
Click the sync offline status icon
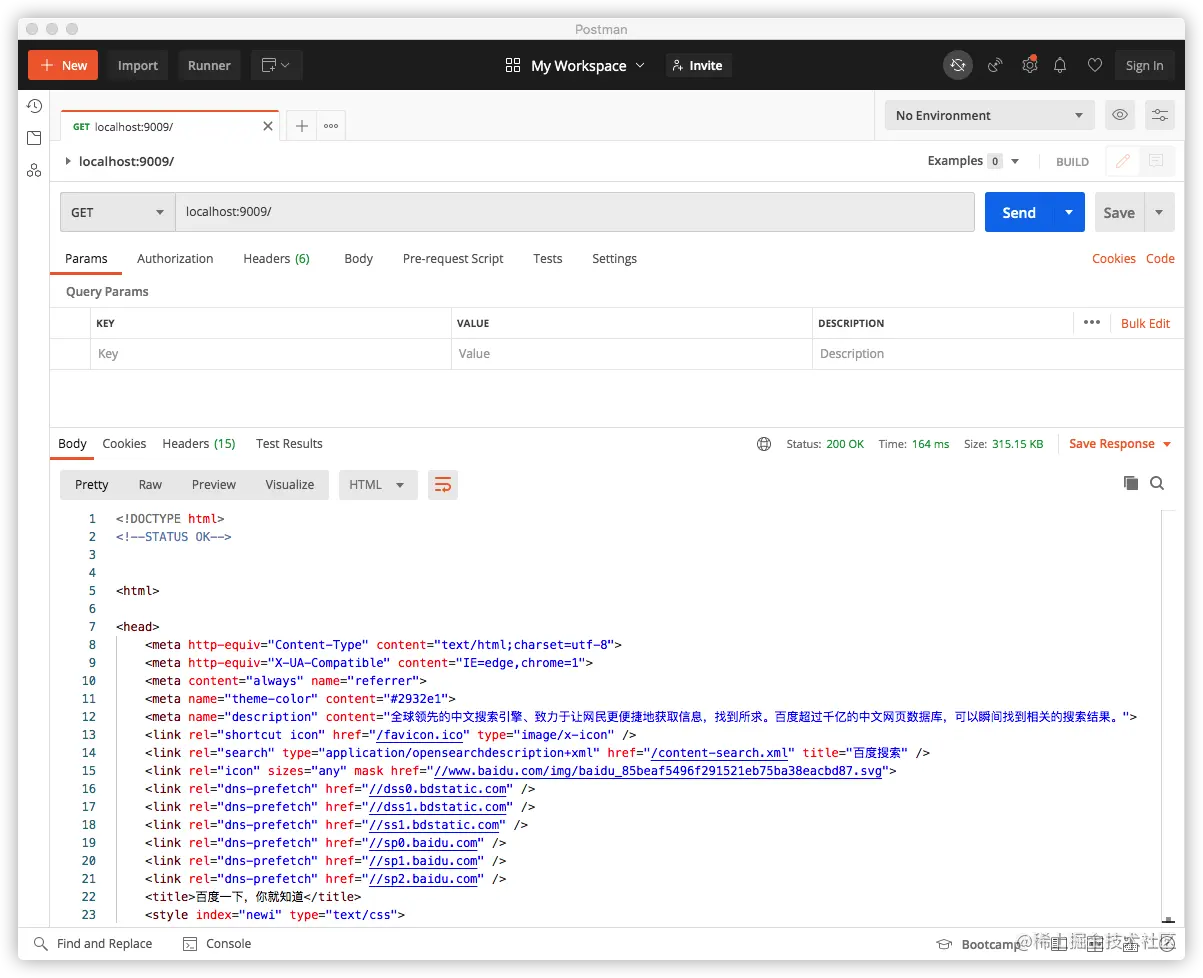[x=957, y=65]
